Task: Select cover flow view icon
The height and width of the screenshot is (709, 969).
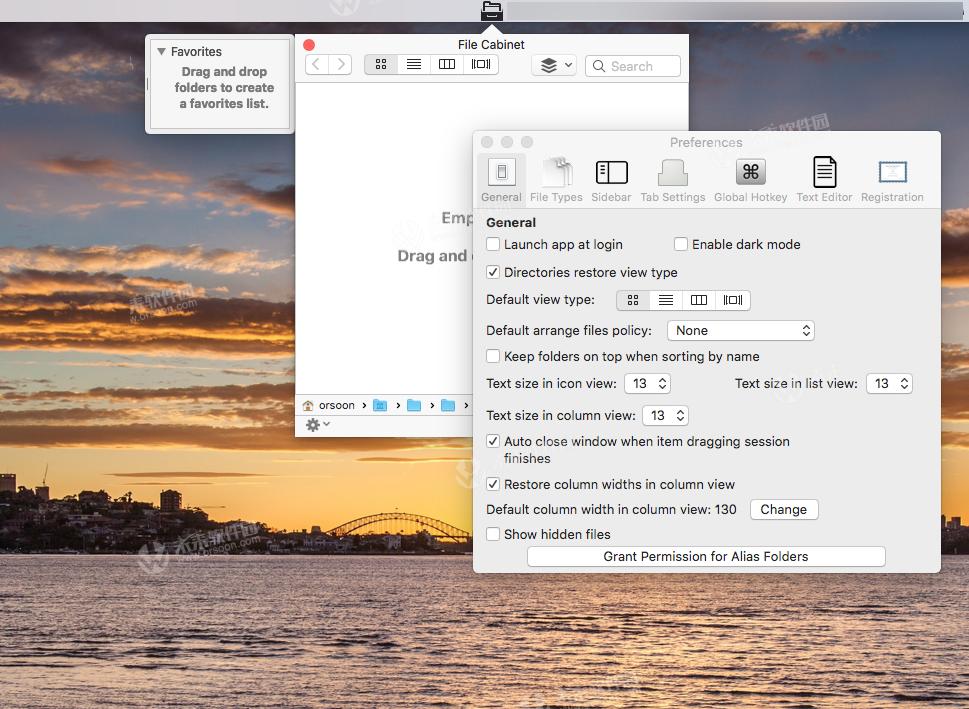Action: tap(480, 64)
